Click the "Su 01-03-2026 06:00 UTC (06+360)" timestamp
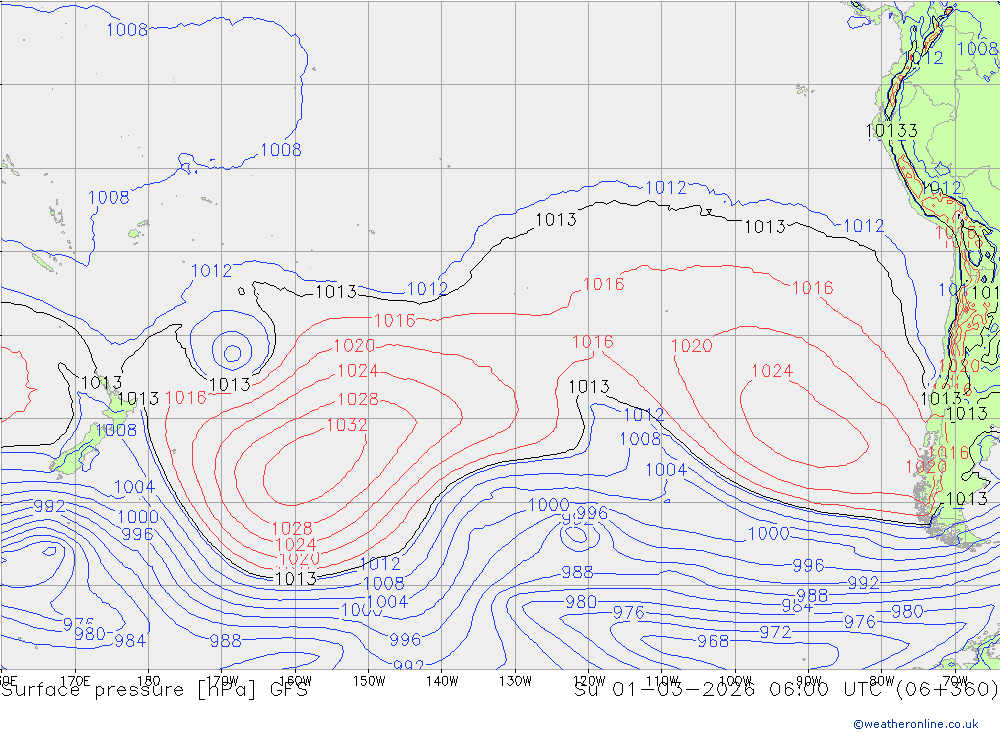The height and width of the screenshot is (733, 1000). point(786,690)
